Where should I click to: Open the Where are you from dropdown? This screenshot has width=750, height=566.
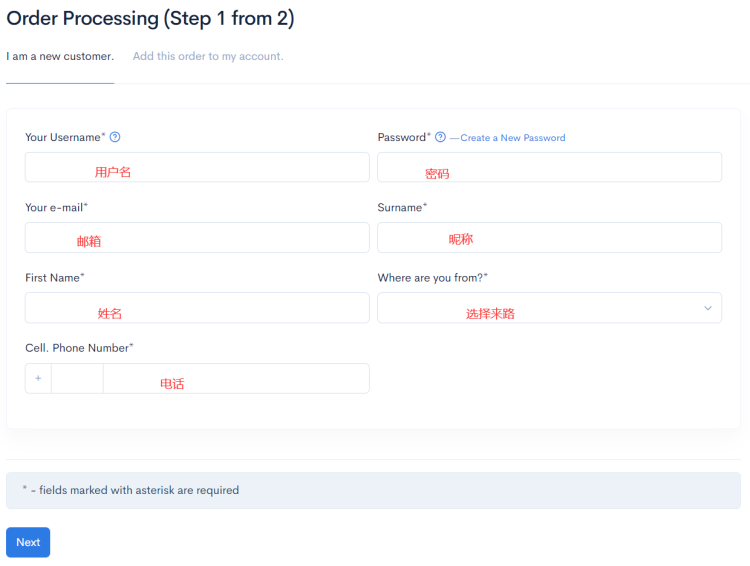pos(549,308)
